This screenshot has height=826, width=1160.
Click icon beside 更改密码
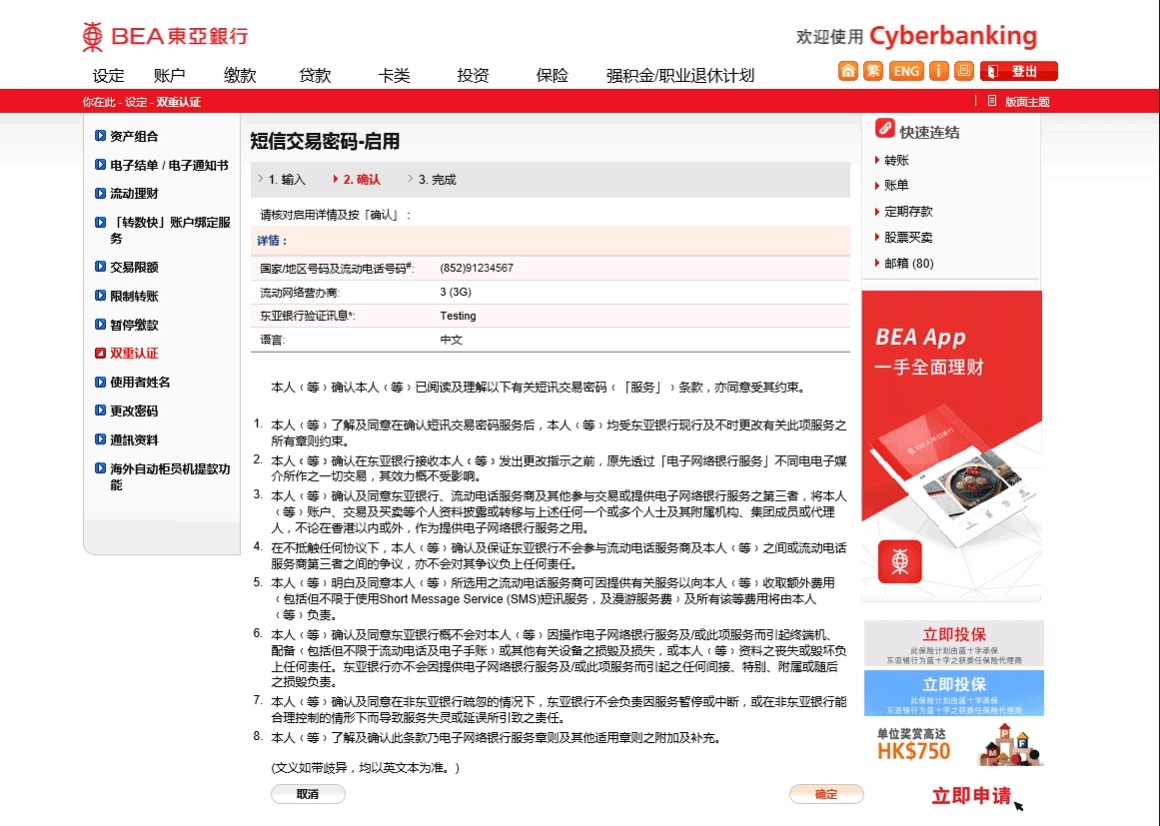101,410
